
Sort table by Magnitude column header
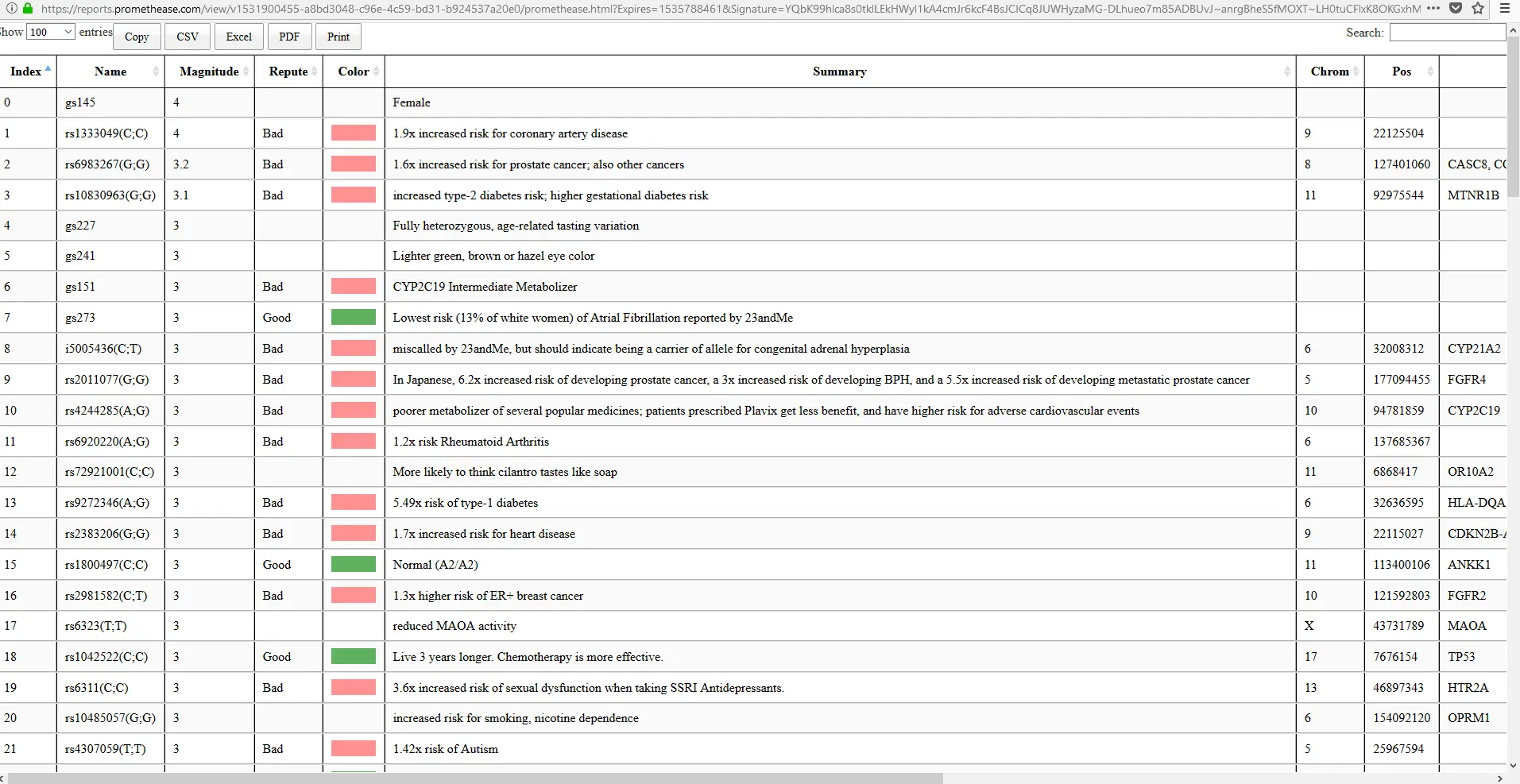coord(209,71)
